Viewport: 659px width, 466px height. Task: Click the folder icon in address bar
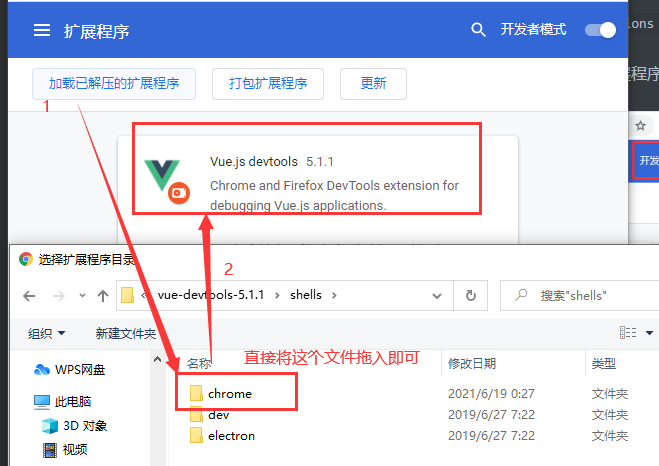[x=127, y=295]
